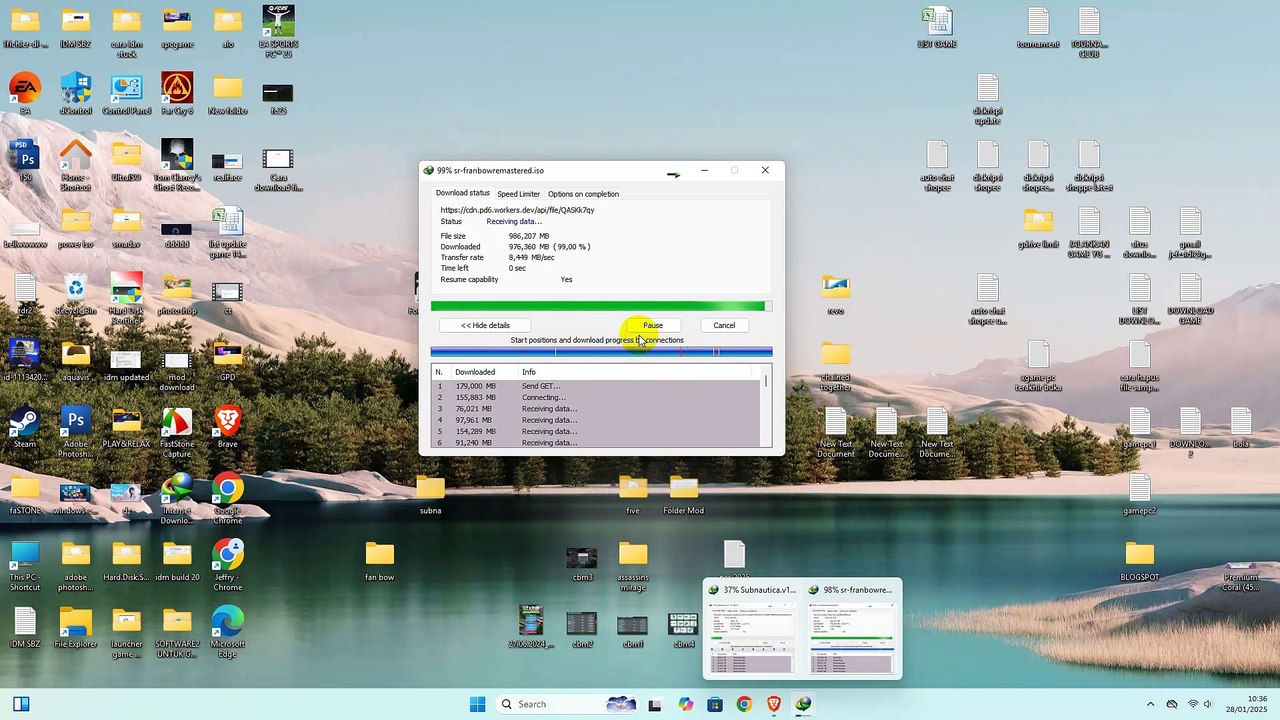Open Widgets button at taskbar left

(20, 704)
